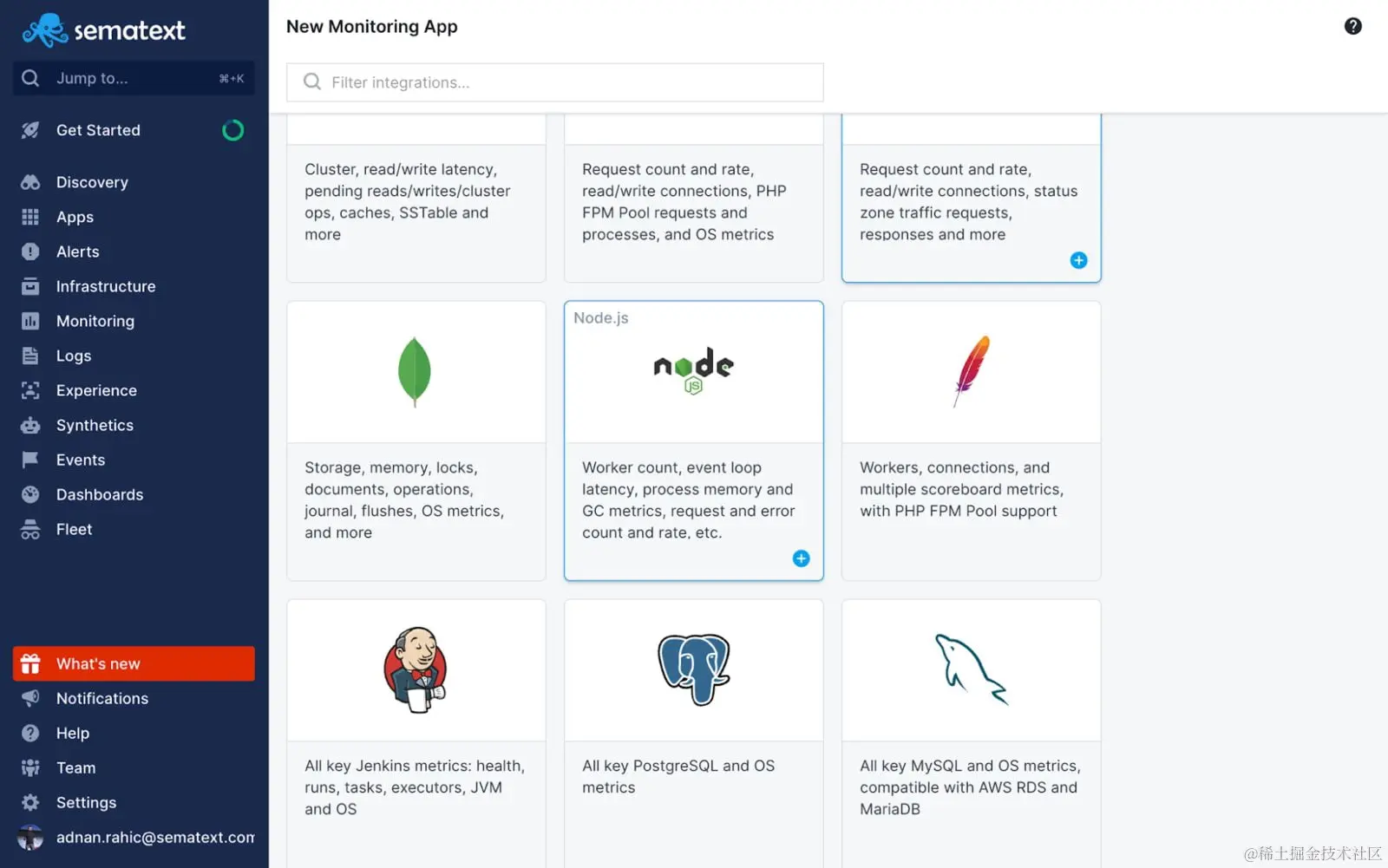Focus the Jump to search box

(134, 78)
